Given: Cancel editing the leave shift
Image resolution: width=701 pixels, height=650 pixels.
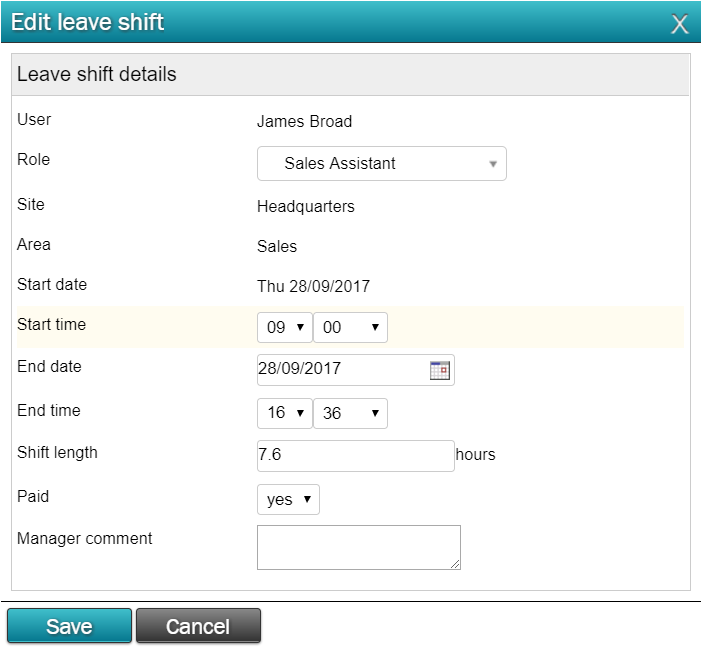Looking at the screenshot, I should [x=198, y=625].
